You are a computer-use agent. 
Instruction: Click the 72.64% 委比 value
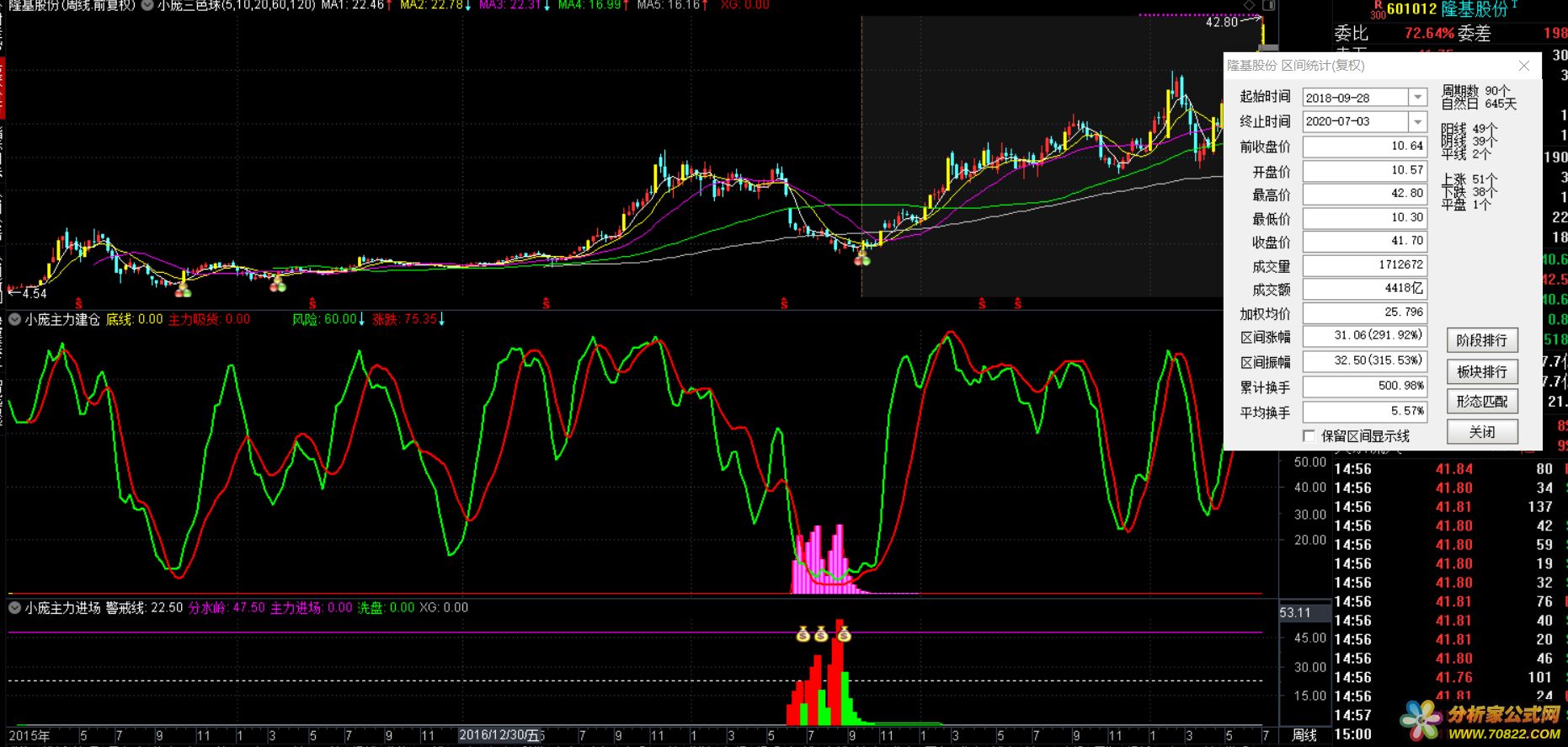click(x=1429, y=34)
